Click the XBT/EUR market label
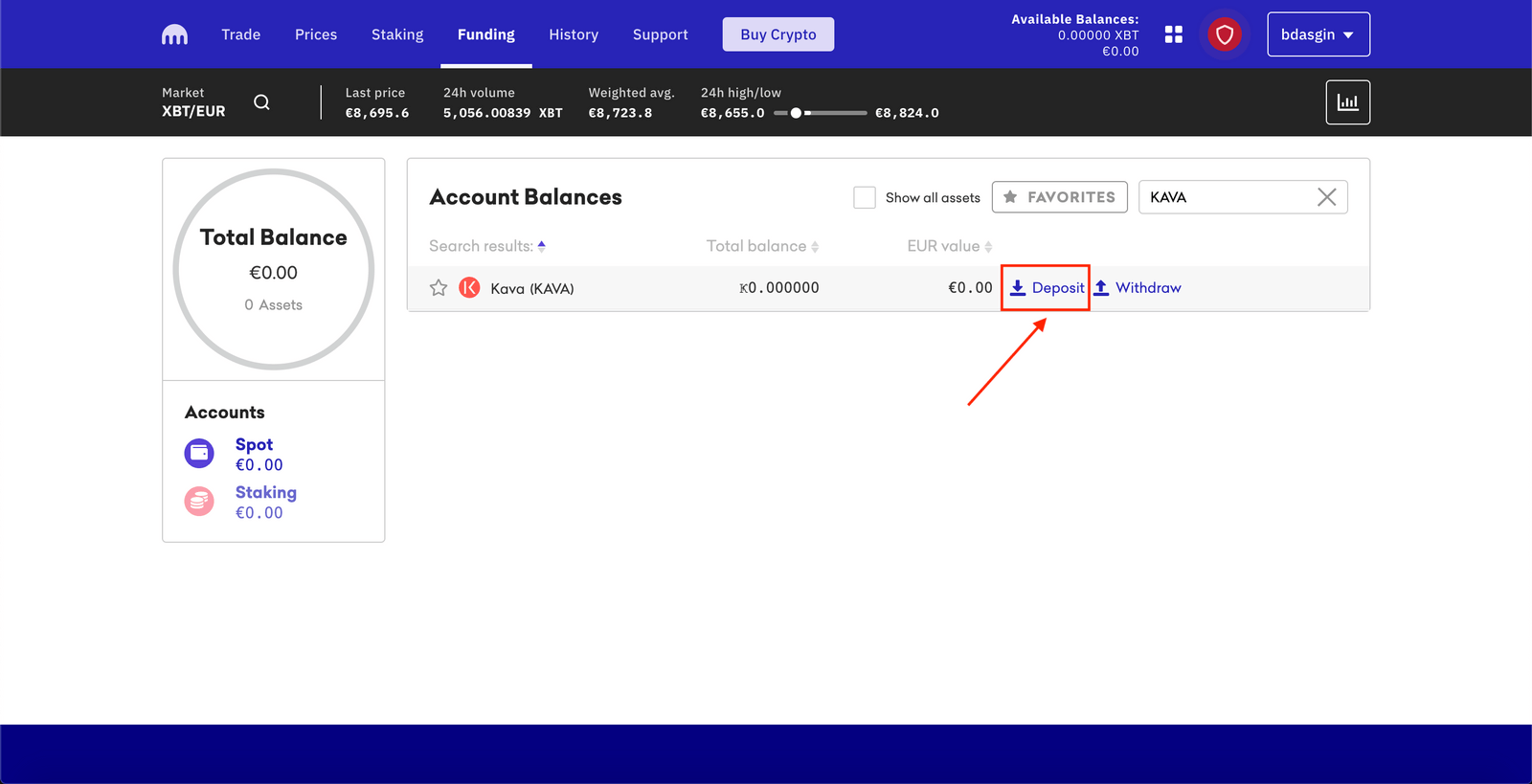Image resolution: width=1532 pixels, height=784 pixels. (194, 111)
